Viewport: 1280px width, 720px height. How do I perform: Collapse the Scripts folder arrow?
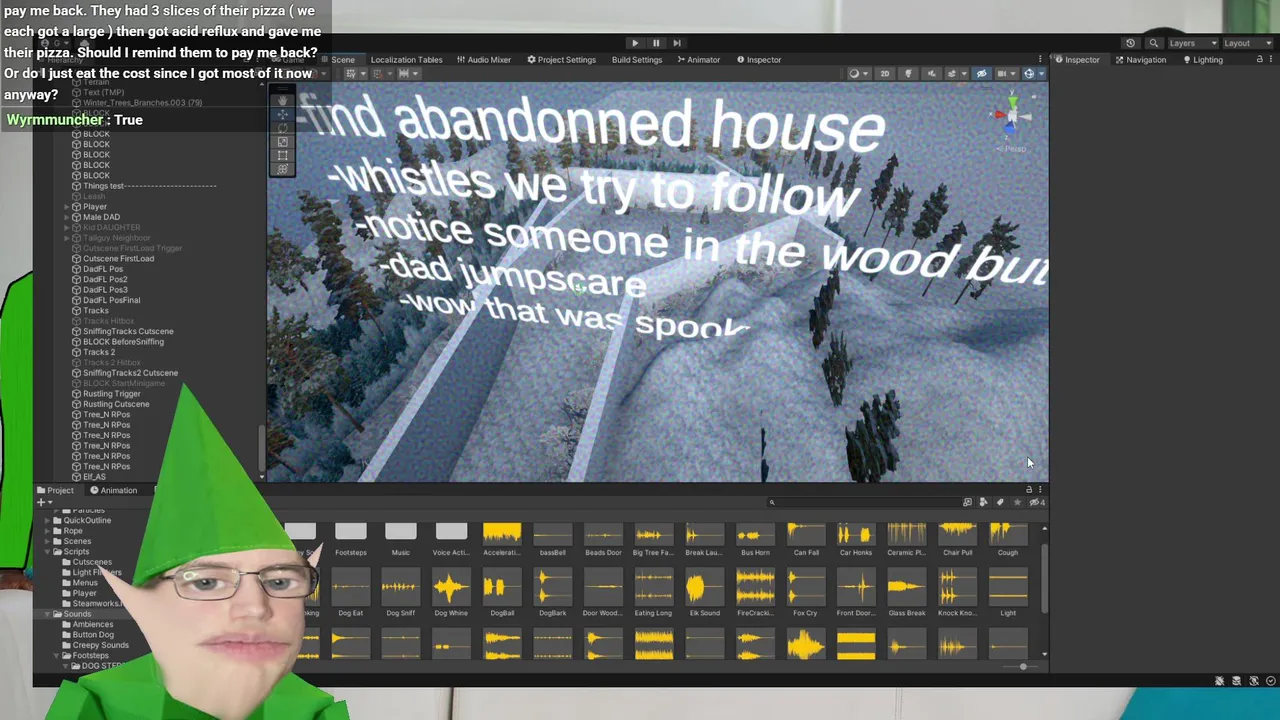[x=47, y=552]
